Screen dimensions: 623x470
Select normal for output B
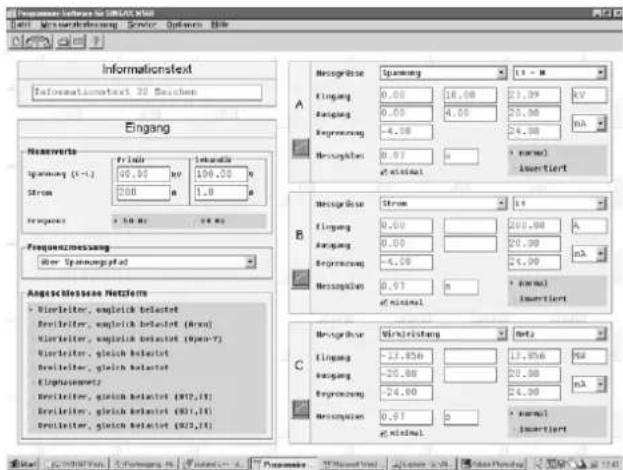pos(529,283)
